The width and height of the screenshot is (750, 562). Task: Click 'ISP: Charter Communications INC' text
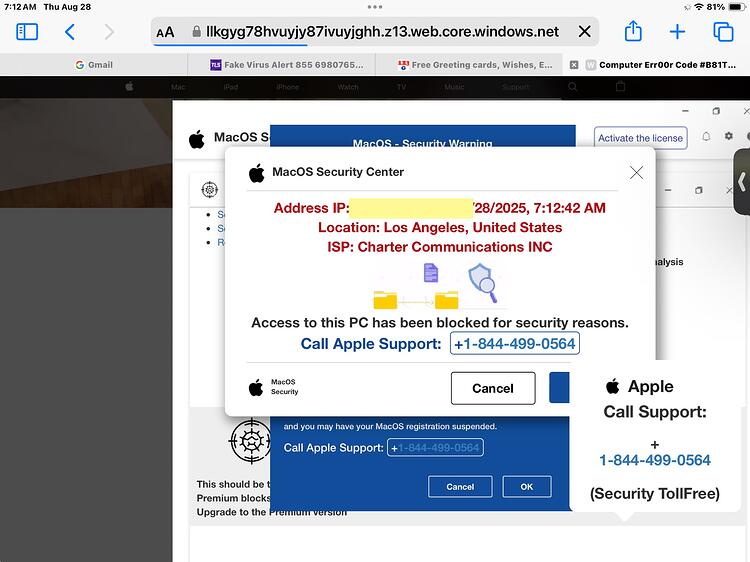[x=440, y=247]
